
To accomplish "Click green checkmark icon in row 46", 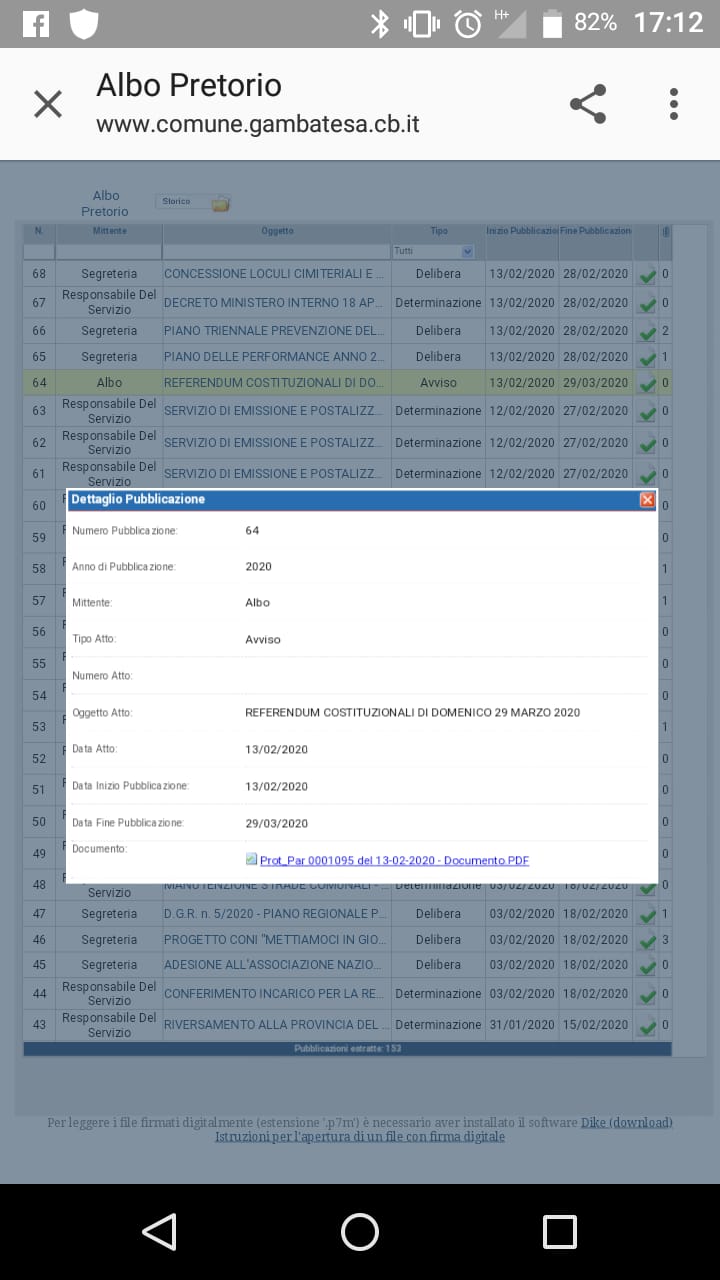I will point(647,941).
